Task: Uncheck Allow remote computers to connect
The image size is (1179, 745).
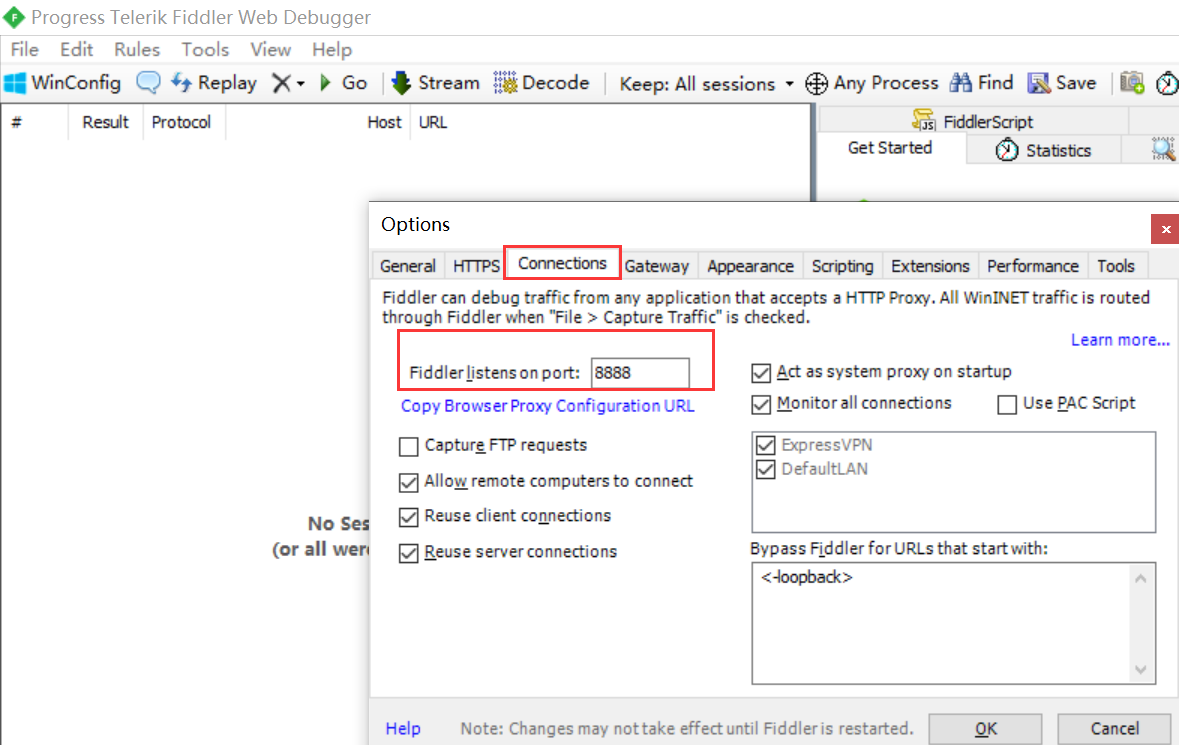Action: point(408,482)
